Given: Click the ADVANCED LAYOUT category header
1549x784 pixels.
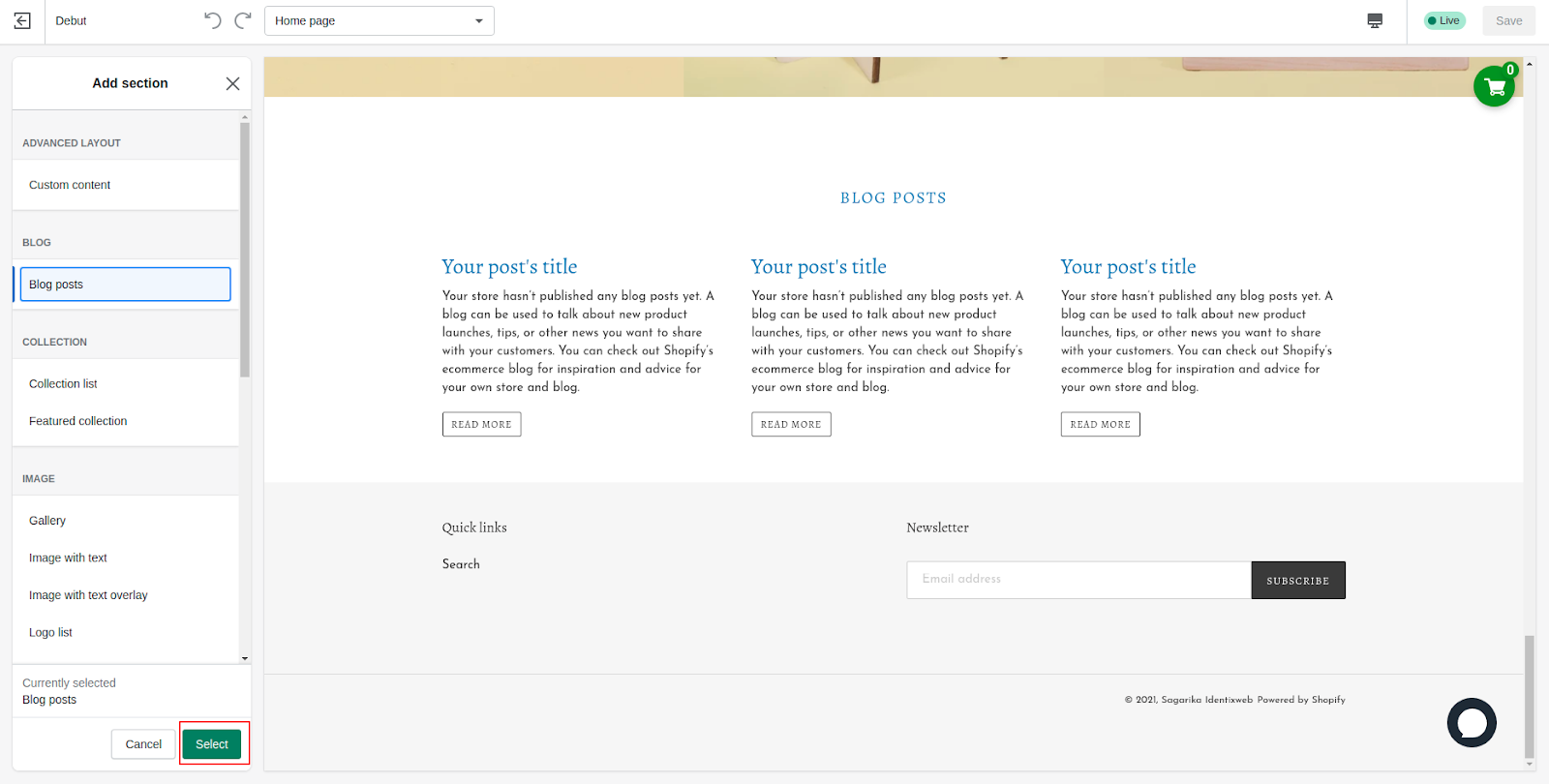Looking at the screenshot, I should coord(72,143).
